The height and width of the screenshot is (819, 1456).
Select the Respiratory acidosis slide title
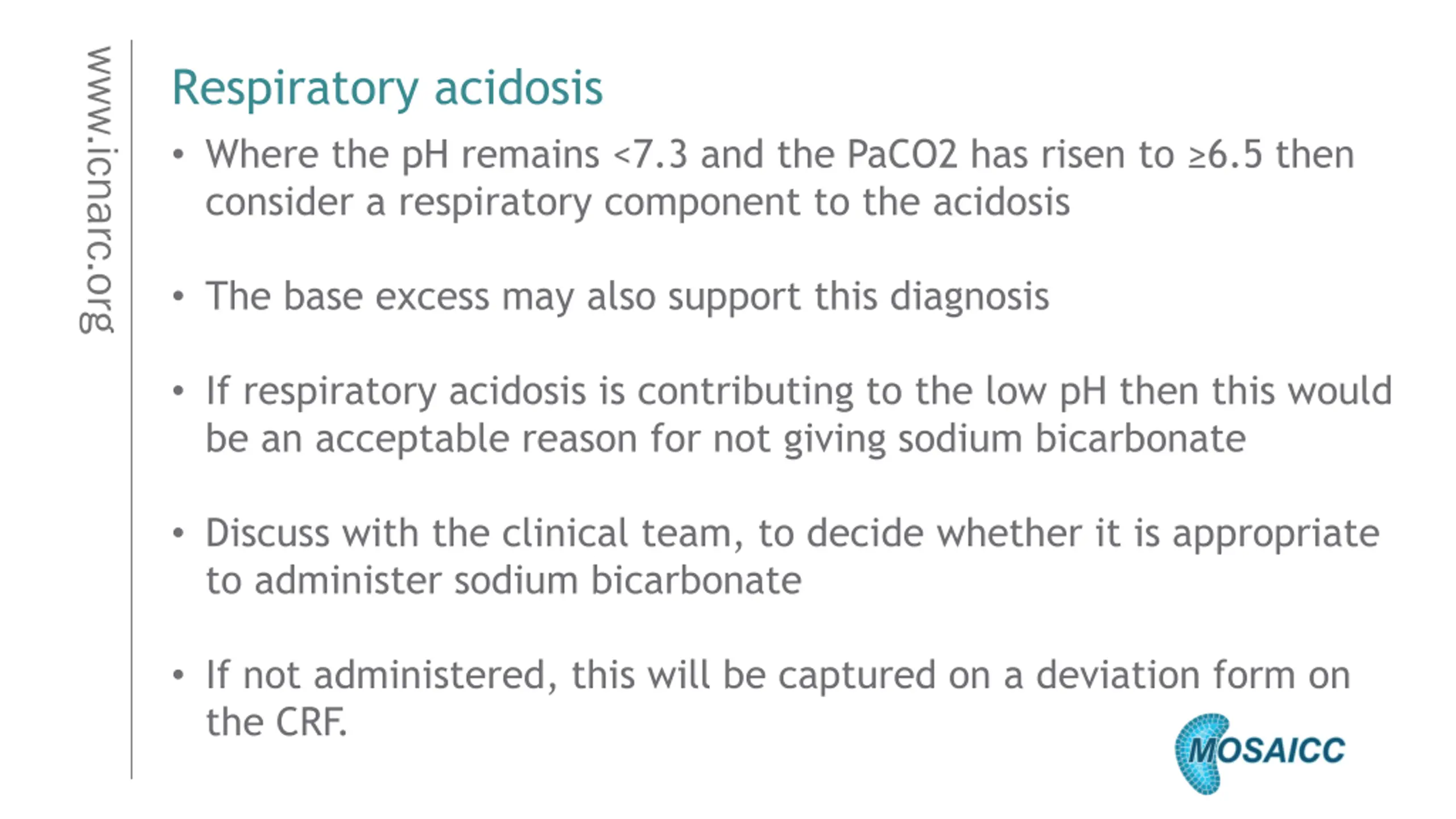point(387,89)
